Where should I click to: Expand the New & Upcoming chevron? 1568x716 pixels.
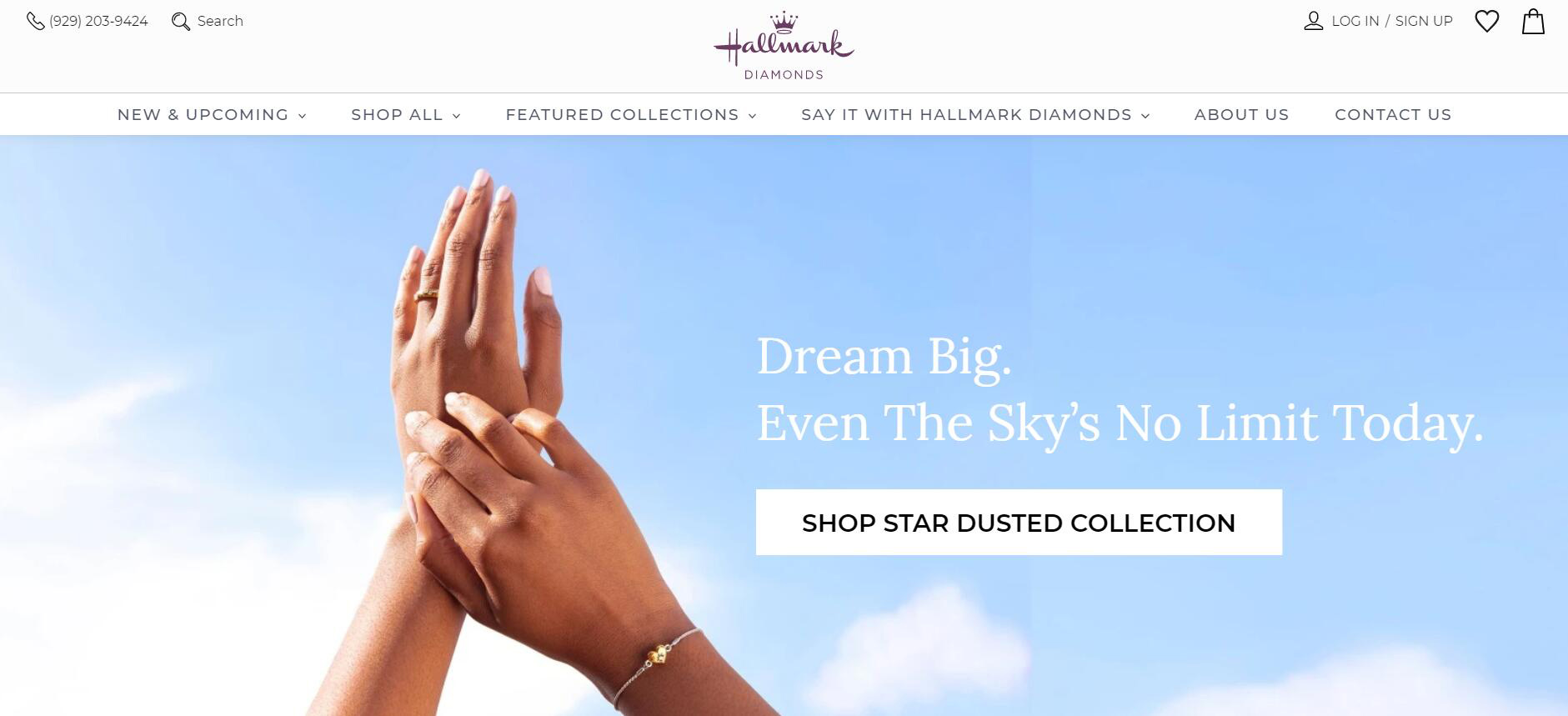pyautogui.click(x=303, y=116)
